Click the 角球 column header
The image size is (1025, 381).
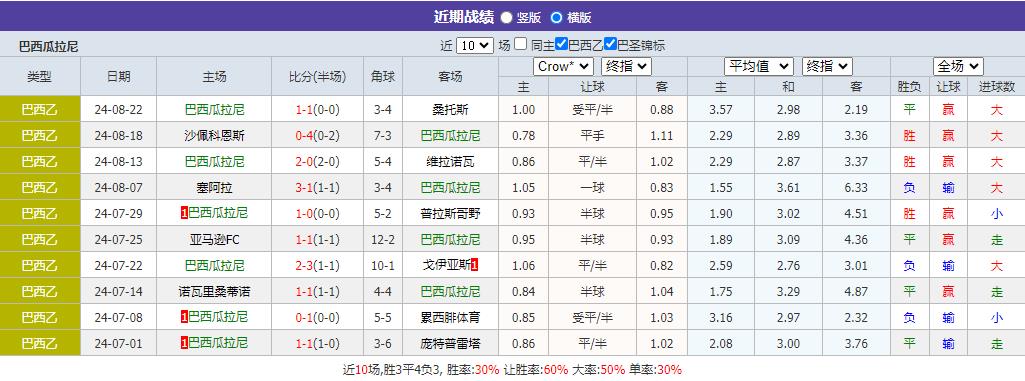(383, 76)
